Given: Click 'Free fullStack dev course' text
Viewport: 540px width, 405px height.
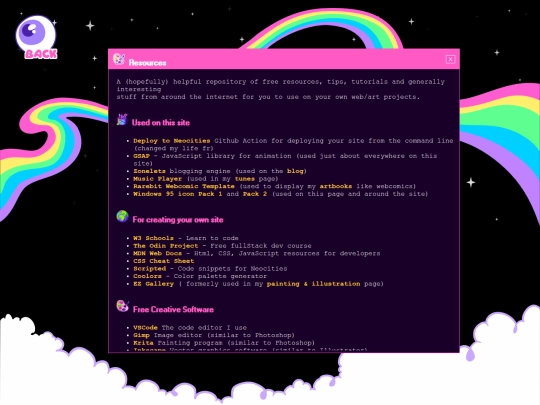Looking at the screenshot, I should (x=261, y=246).
